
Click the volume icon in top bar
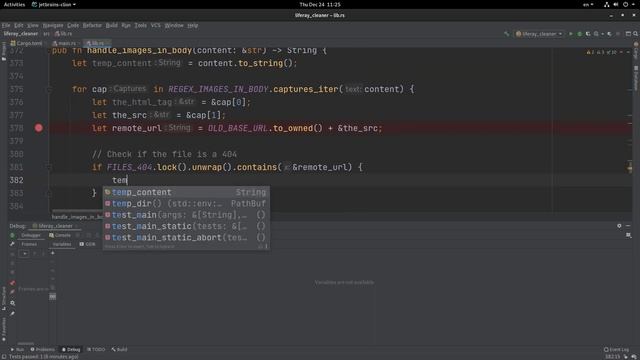pos(616,4)
